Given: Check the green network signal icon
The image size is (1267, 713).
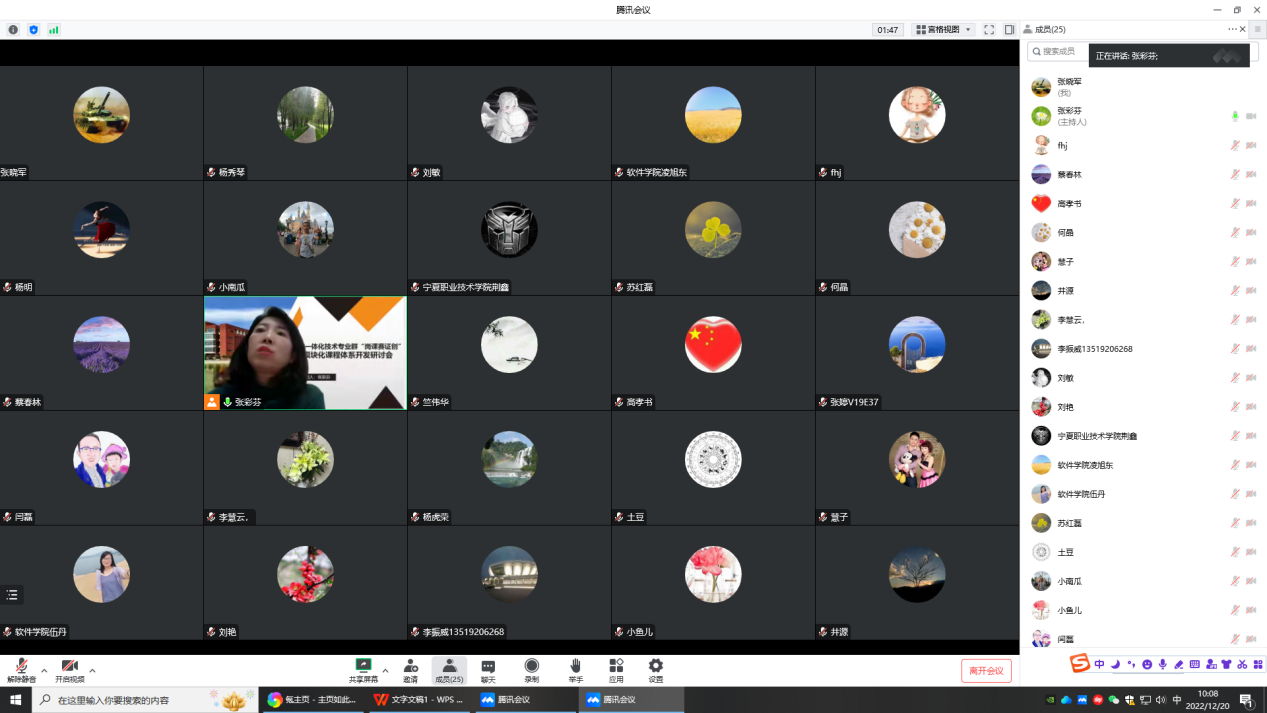Looking at the screenshot, I should click(53, 30).
